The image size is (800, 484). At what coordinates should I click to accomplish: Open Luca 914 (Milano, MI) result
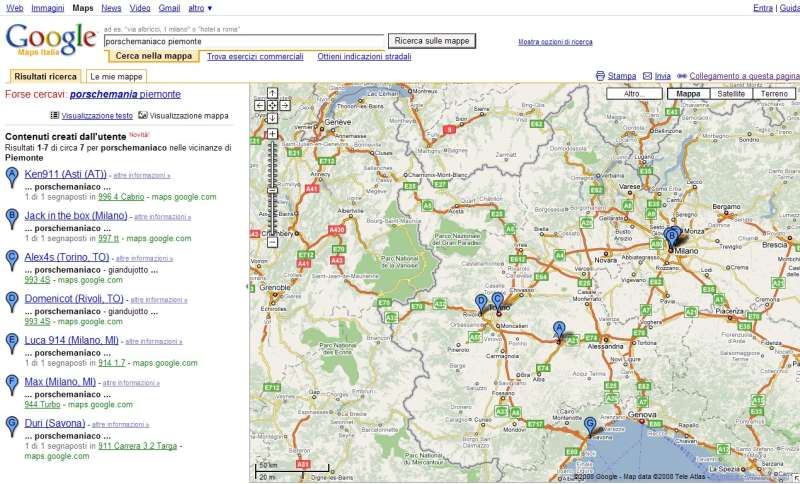(x=71, y=340)
